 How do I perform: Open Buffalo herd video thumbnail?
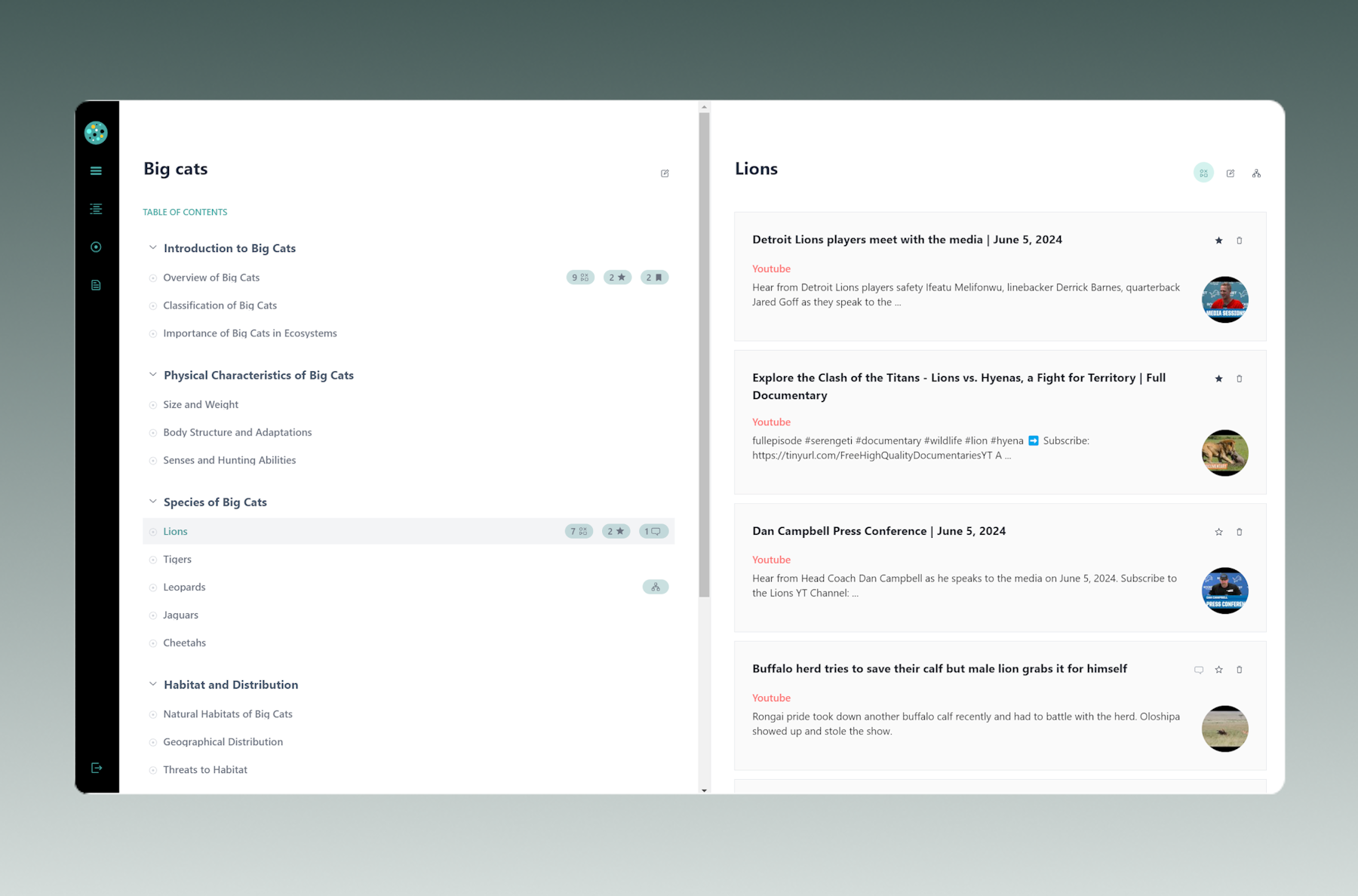tap(1224, 729)
